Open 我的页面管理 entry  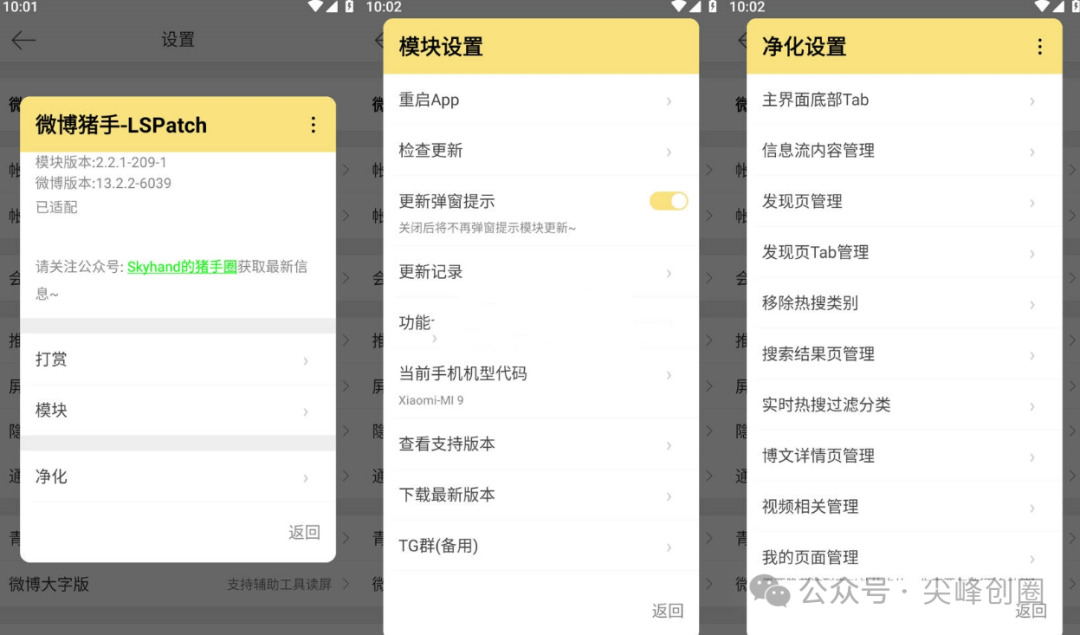coord(904,557)
